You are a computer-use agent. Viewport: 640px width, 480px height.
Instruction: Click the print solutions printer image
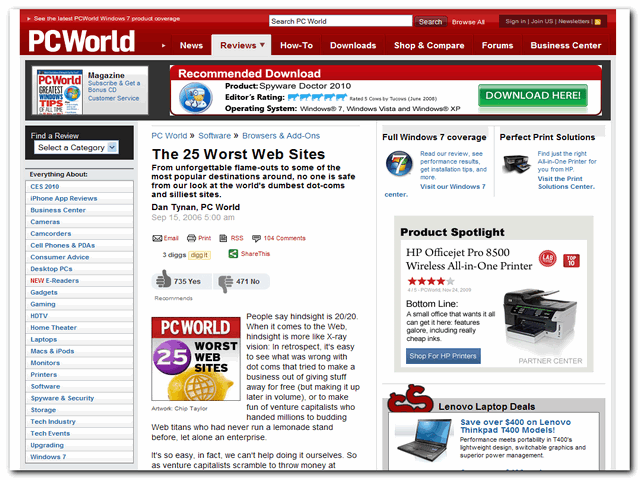516,164
